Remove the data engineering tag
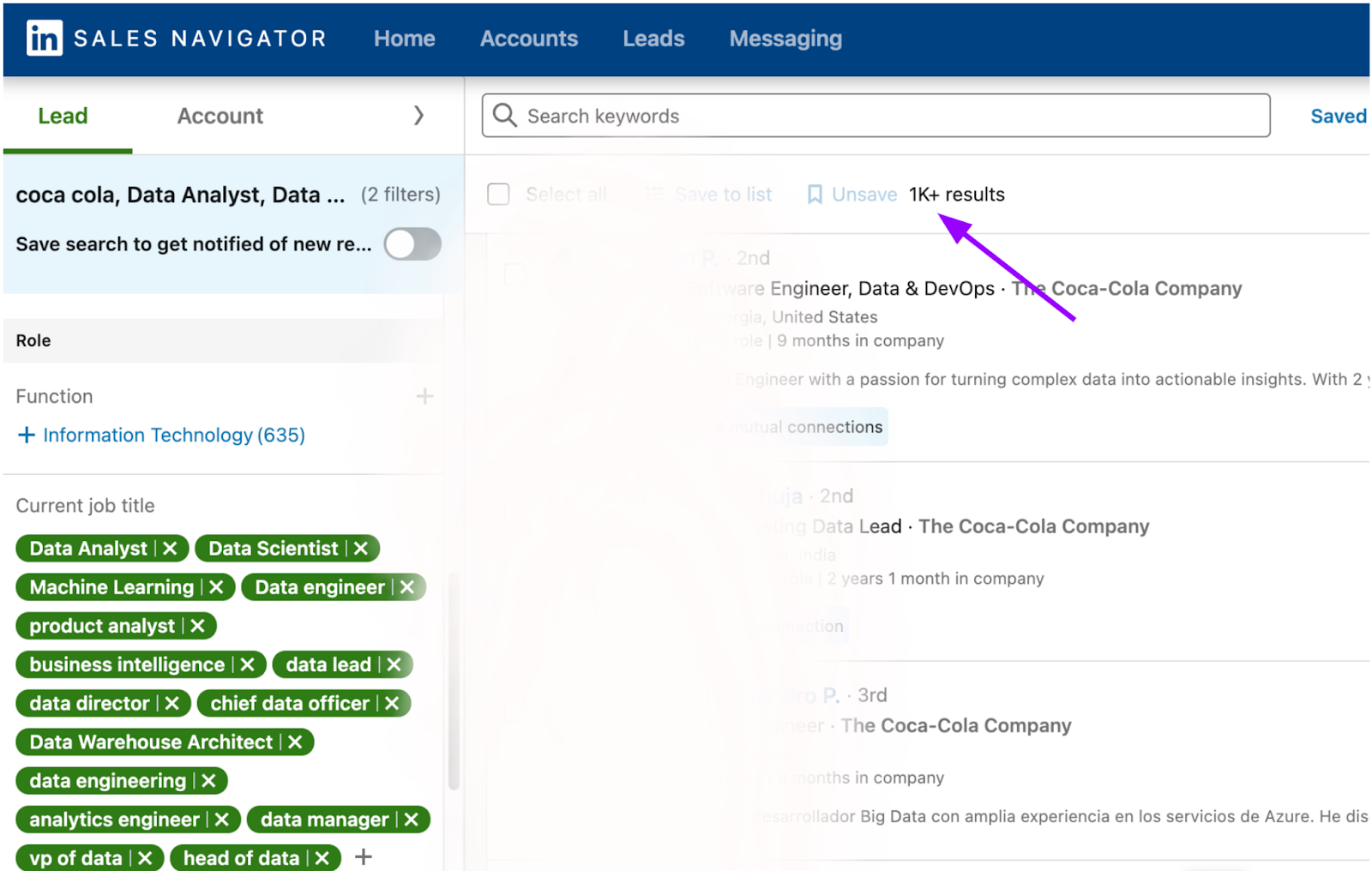Image resolution: width=1372 pixels, height=871 pixels. click(x=208, y=781)
